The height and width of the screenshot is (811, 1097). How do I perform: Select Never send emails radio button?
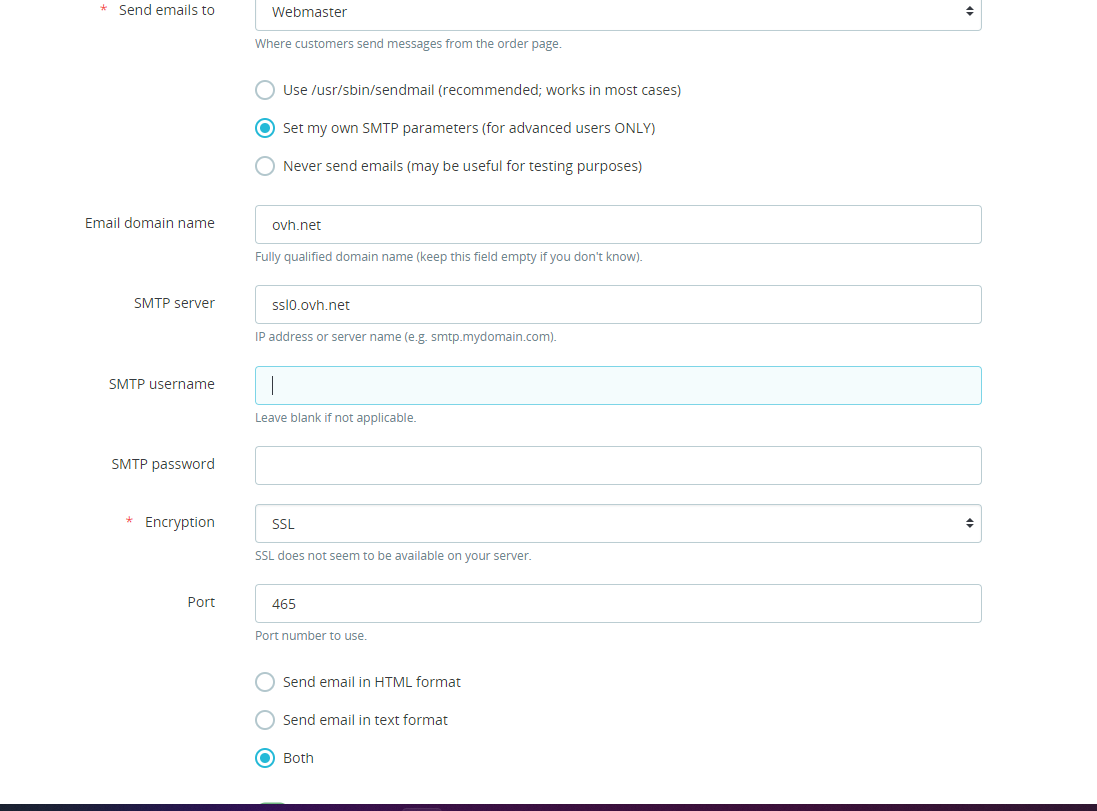(x=265, y=166)
